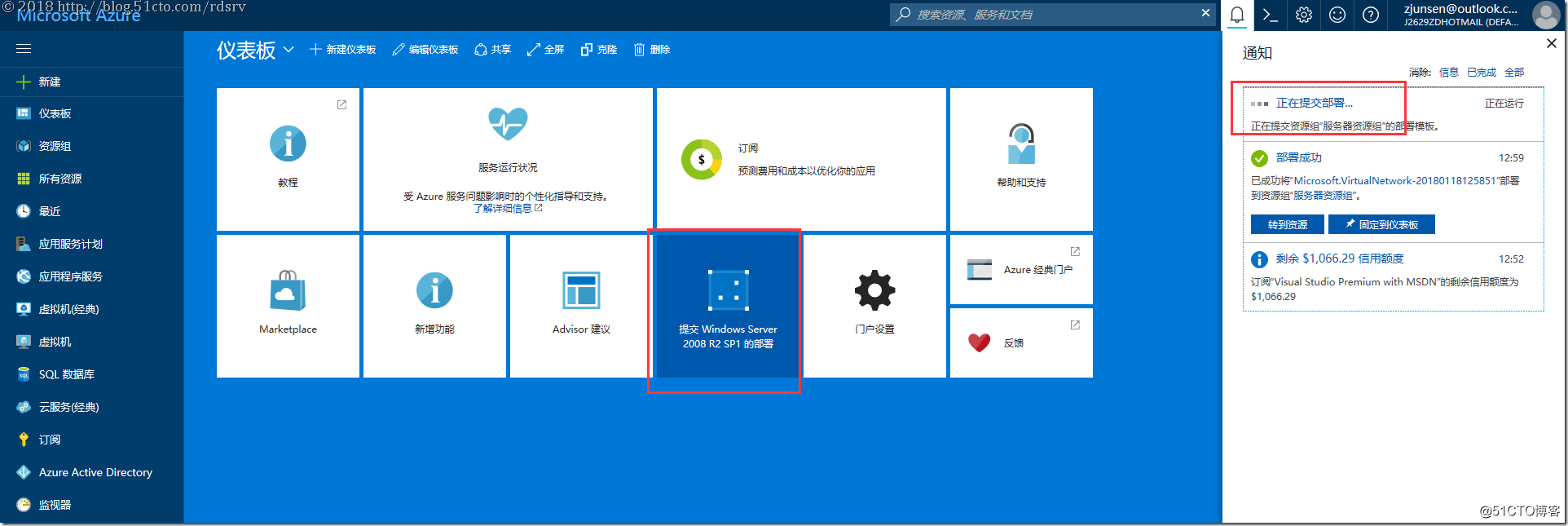Click 新建仪表板 in the toolbar
Screen dimensions: 1568x526
tap(343, 50)
